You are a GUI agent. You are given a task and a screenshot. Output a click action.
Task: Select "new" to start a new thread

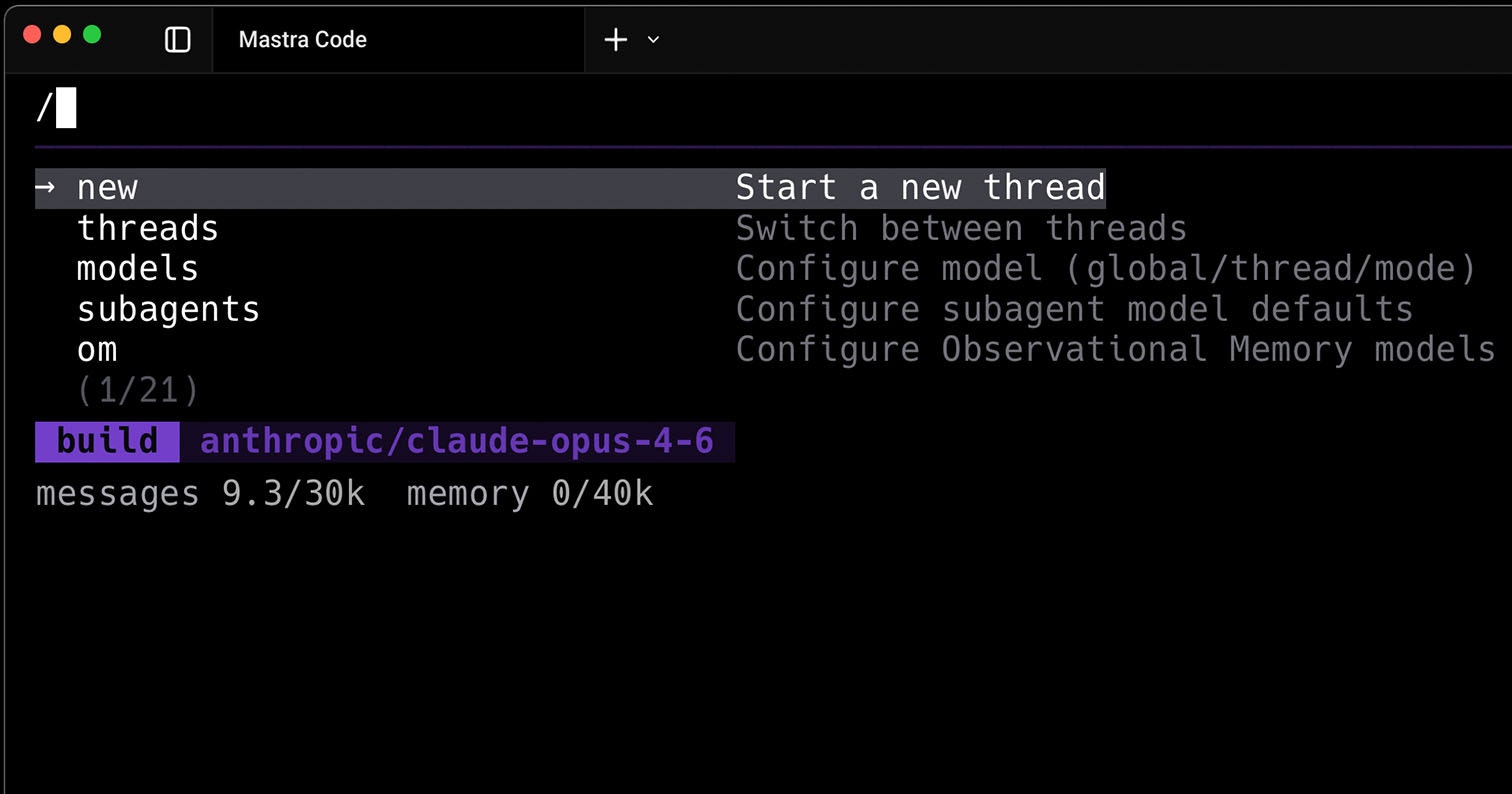tap(107, 187)
